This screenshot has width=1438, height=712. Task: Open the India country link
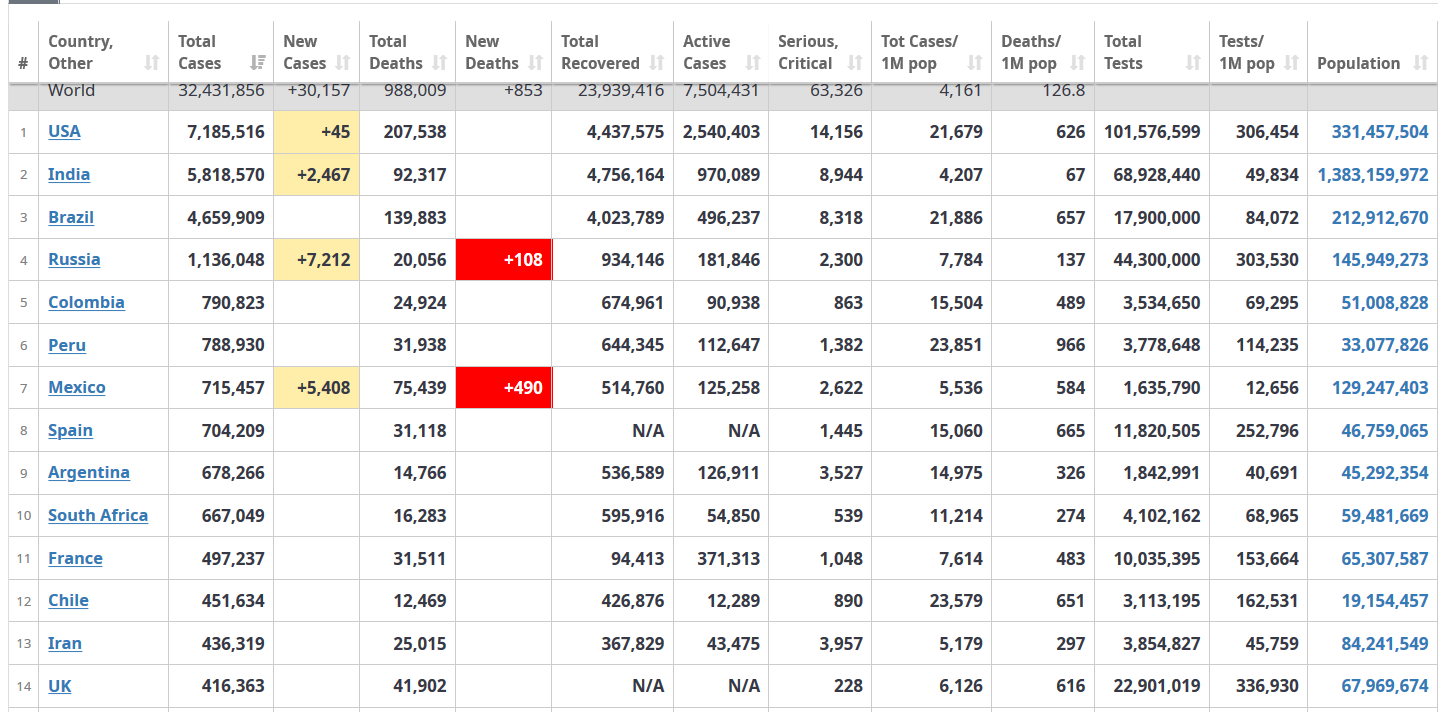(x=69, y=174)
